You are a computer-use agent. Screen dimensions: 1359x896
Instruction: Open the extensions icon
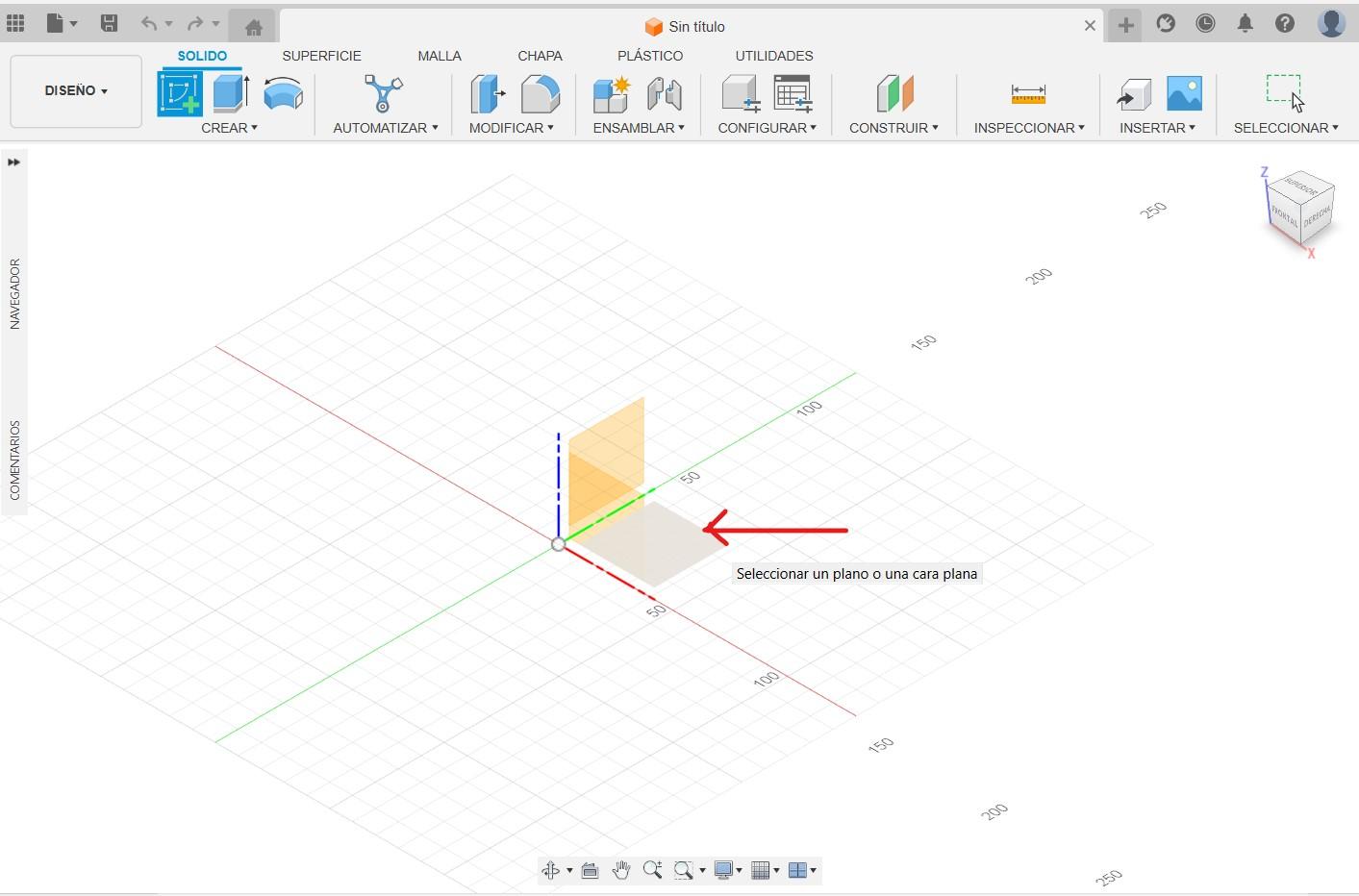point(1166,23)
